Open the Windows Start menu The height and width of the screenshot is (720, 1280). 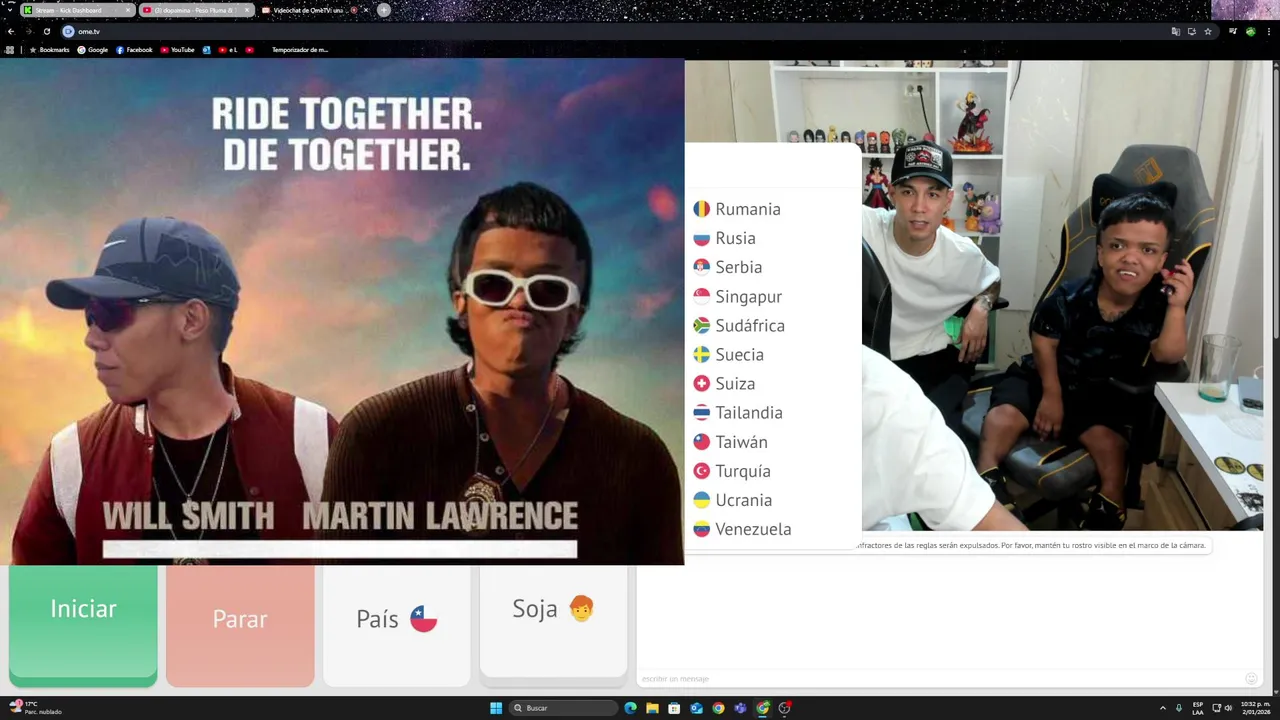(495, 708)
